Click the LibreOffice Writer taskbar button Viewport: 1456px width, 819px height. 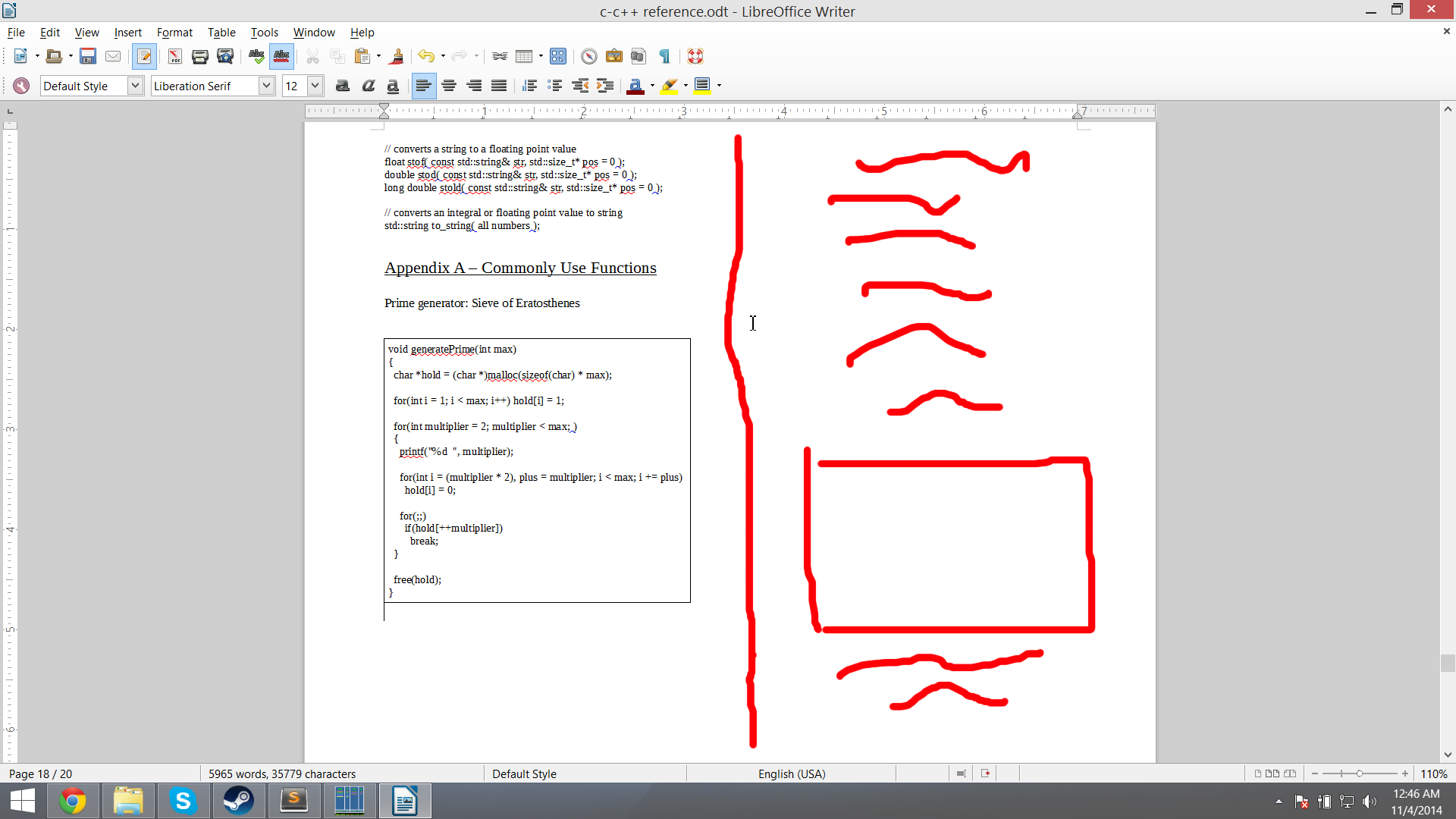404,800
